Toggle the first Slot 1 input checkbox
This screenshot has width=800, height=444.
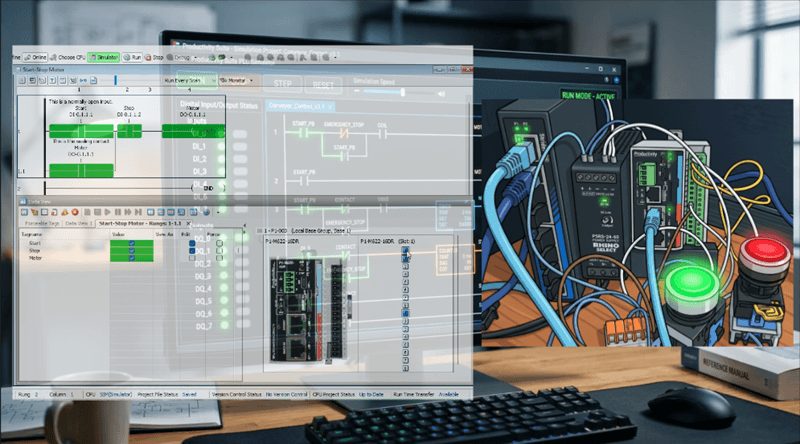tap(405, 250)
